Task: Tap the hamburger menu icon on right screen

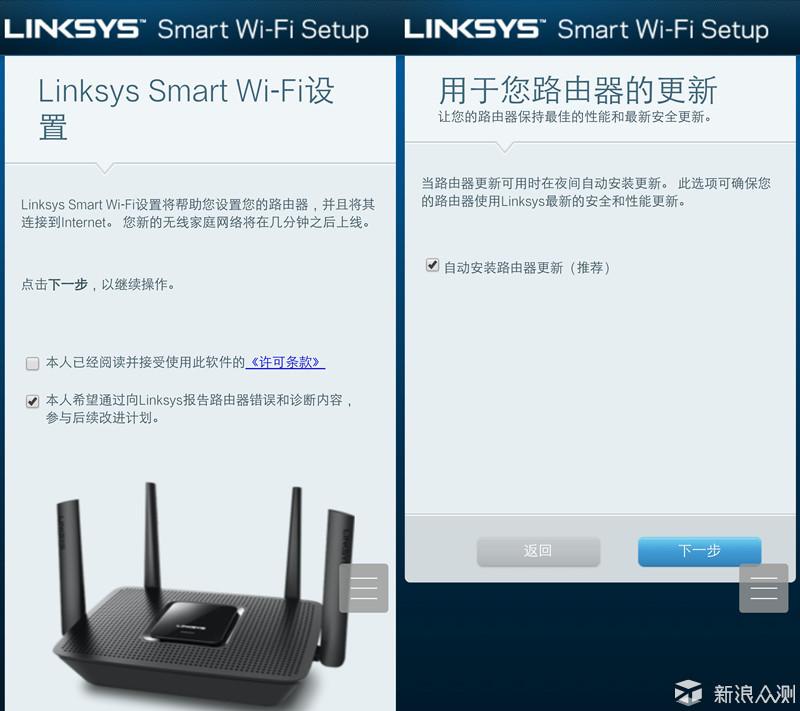Action: click(763, 588)
